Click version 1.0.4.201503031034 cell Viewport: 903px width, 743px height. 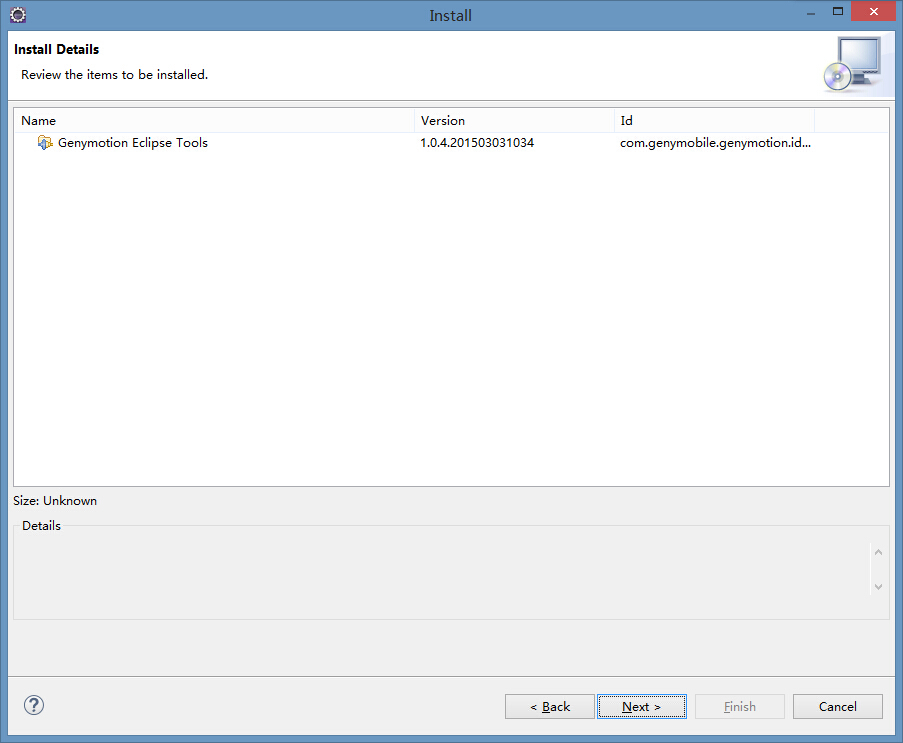[x=477, y=143]
